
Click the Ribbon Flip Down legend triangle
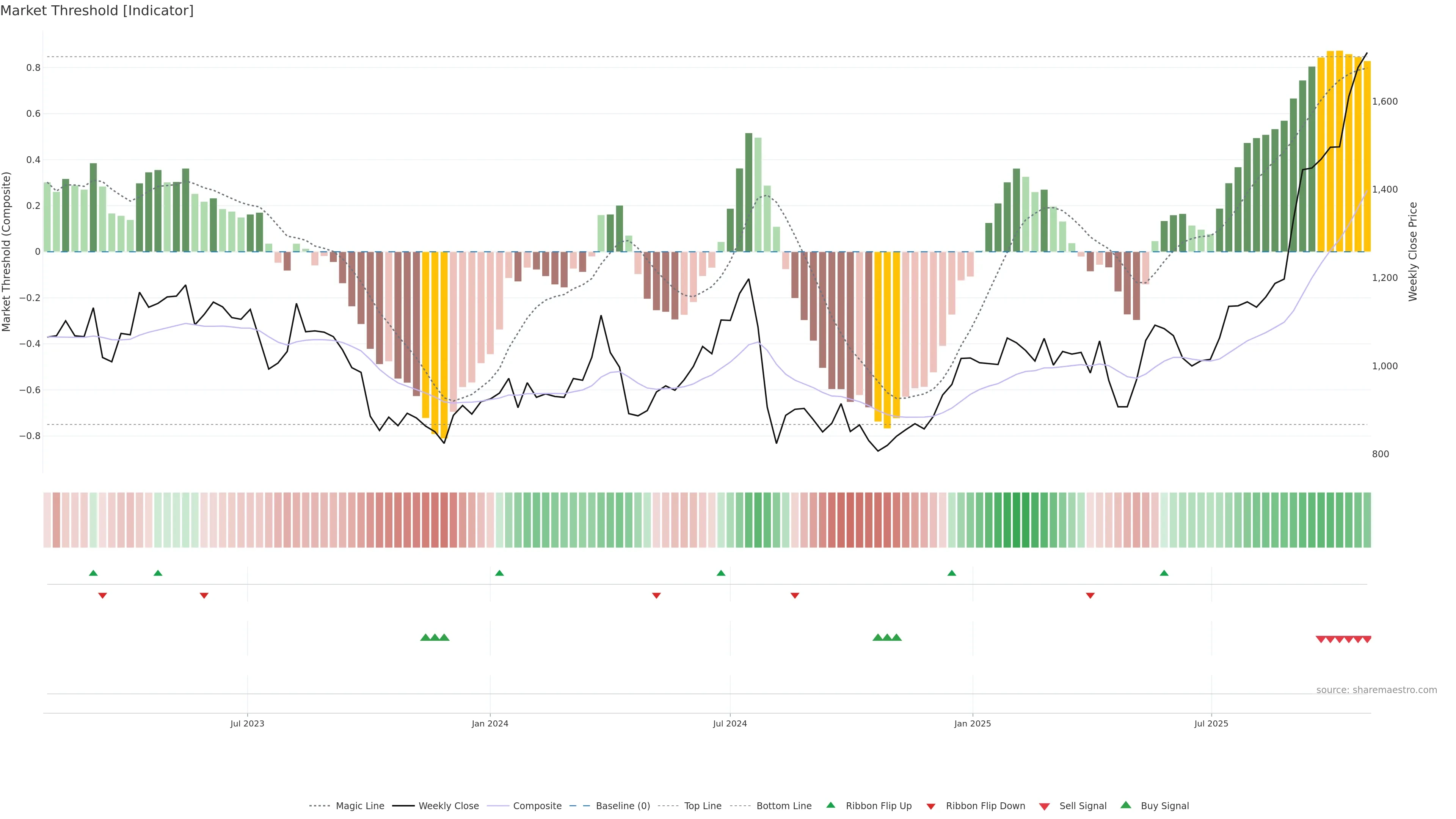tap(930, 806)
